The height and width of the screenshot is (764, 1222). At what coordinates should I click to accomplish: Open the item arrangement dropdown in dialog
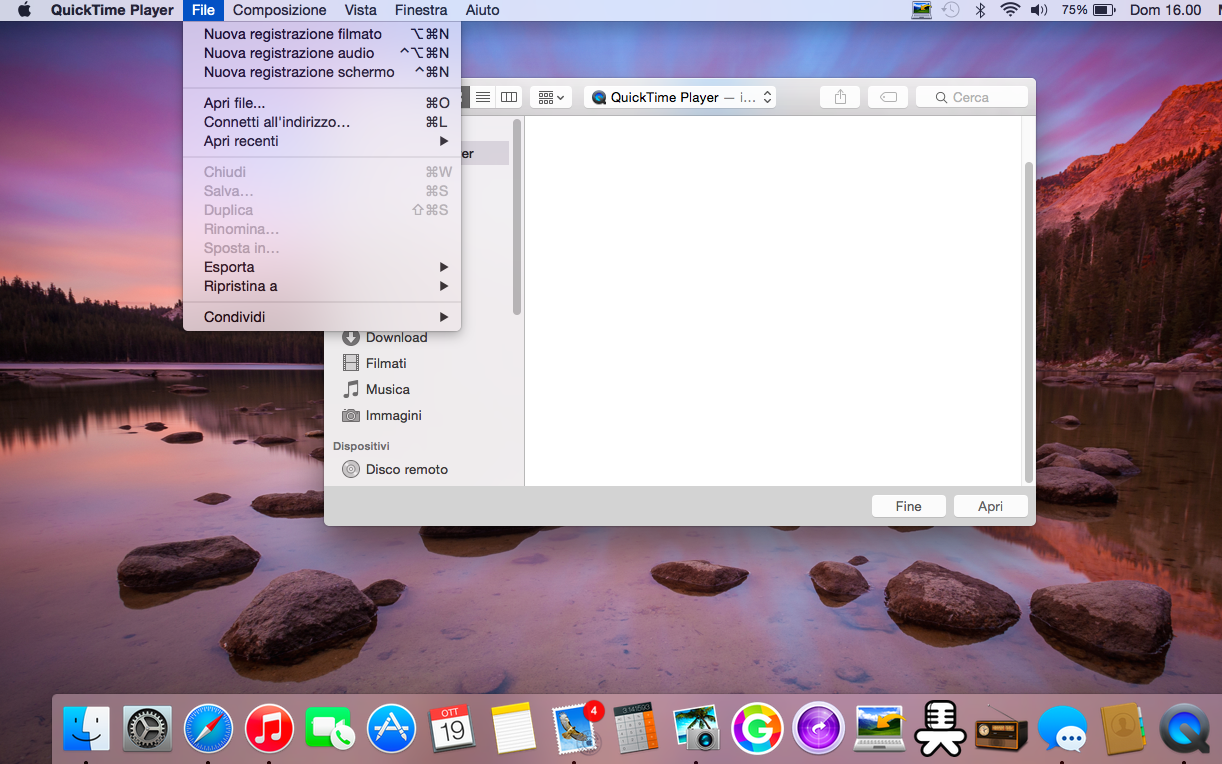coord(551,97)
